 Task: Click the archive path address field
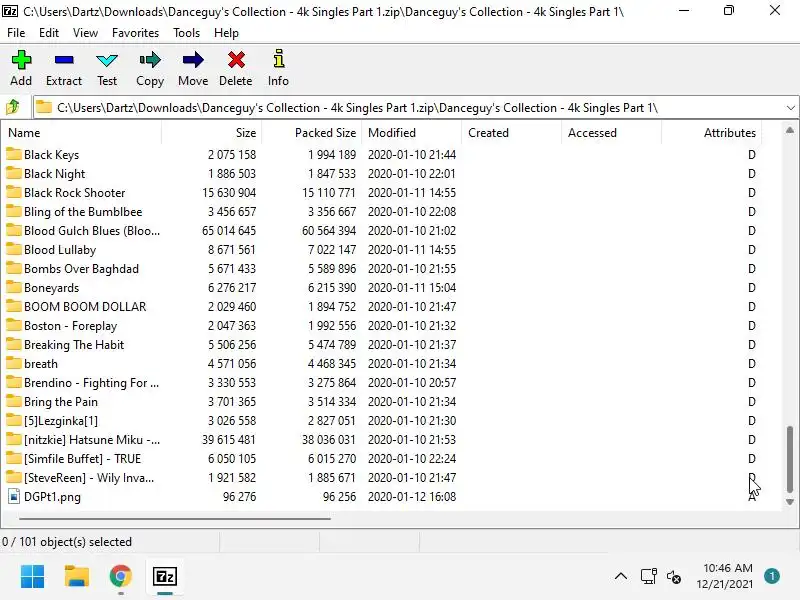click(416, 108)
